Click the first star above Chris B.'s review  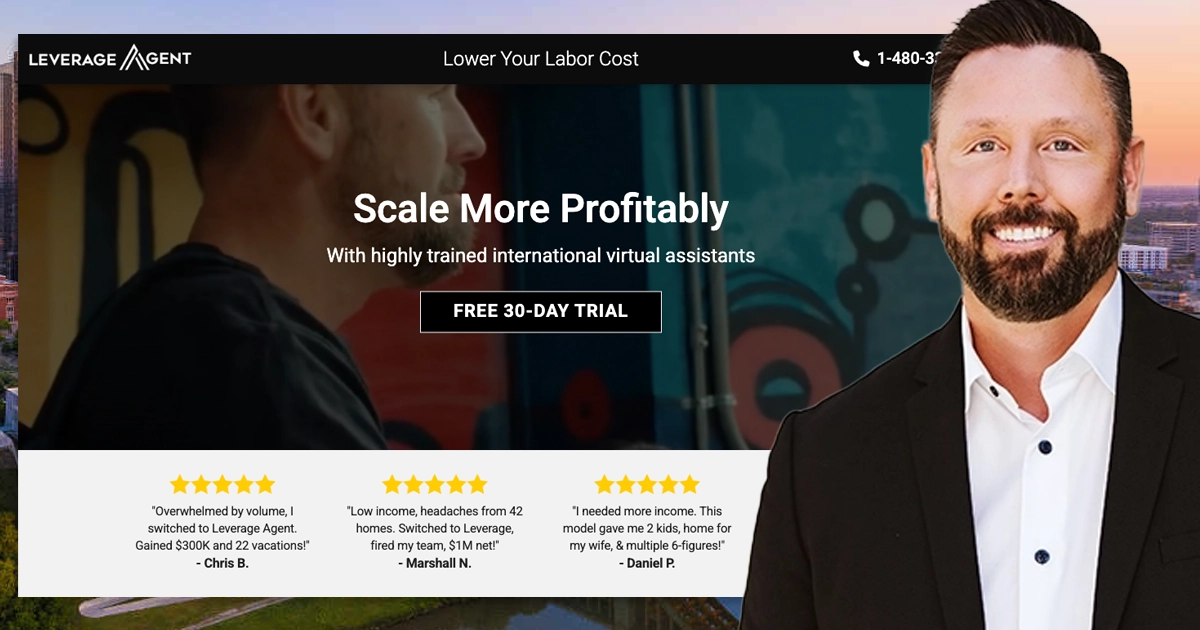pyautogui.click(x=180, y=485)
